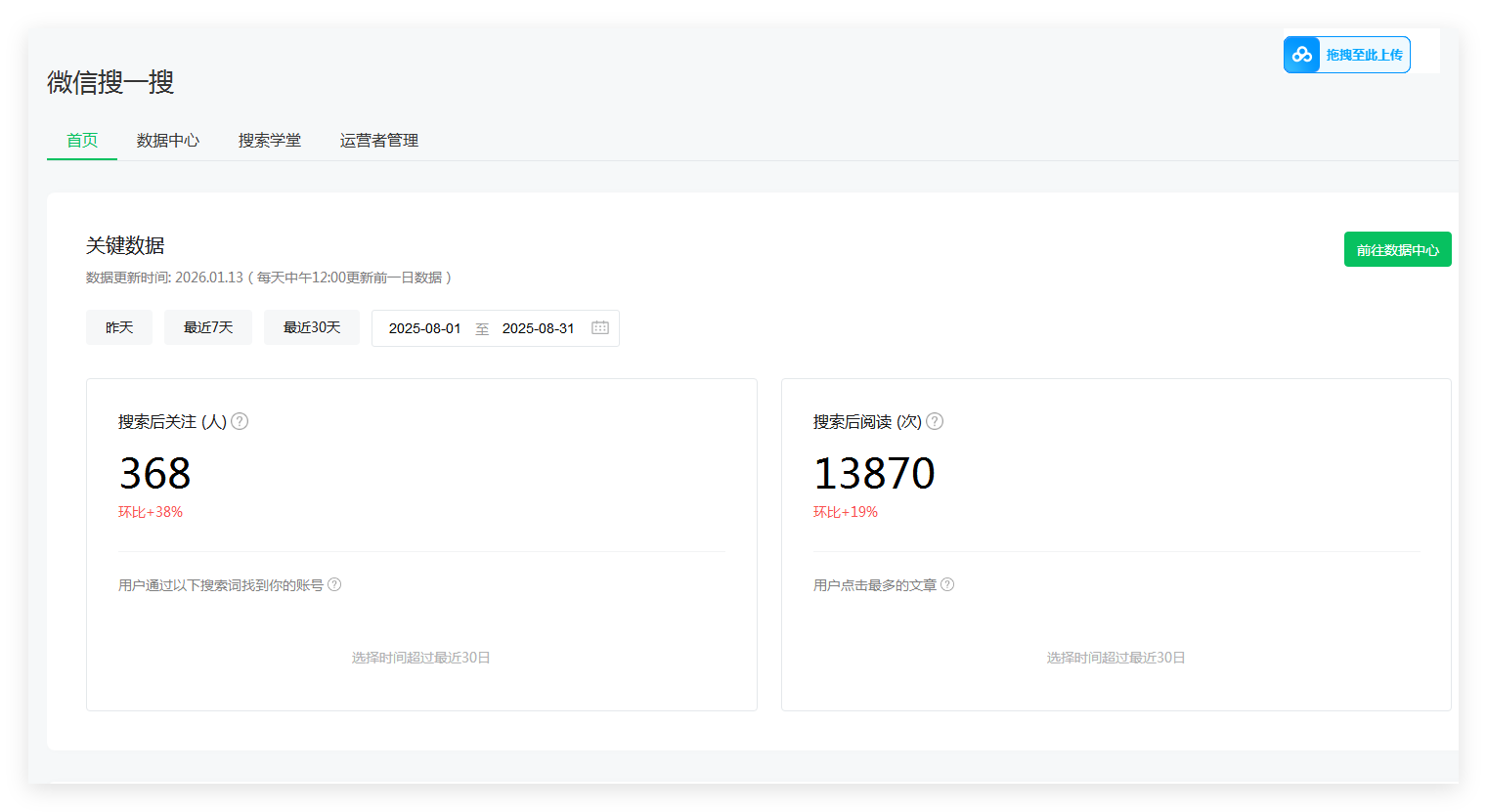Show help for 搜索后关注 metric
This screenshot has height=812, width=1487.
pos(240,421)
